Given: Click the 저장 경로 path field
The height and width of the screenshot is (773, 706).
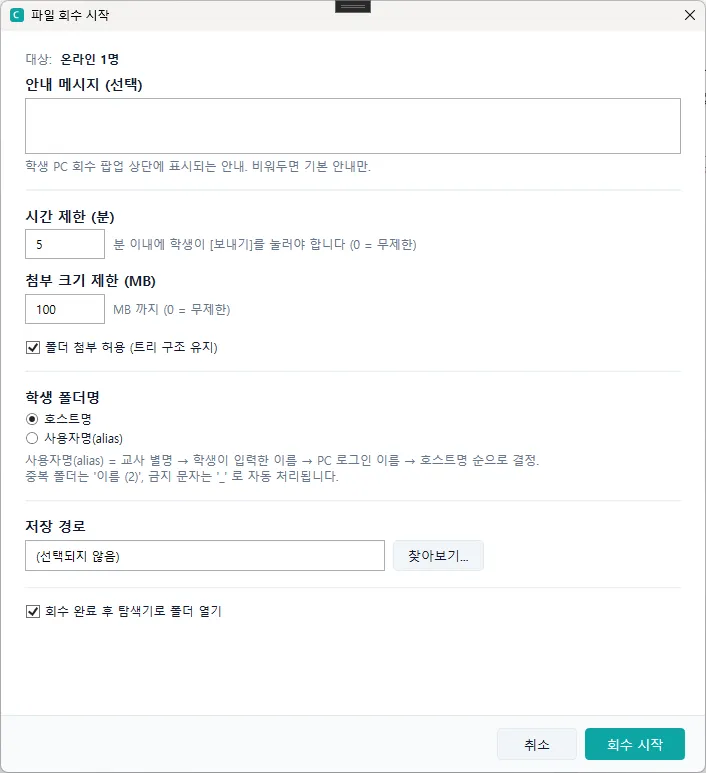Looking at the screenshot, I should point(205,556).
